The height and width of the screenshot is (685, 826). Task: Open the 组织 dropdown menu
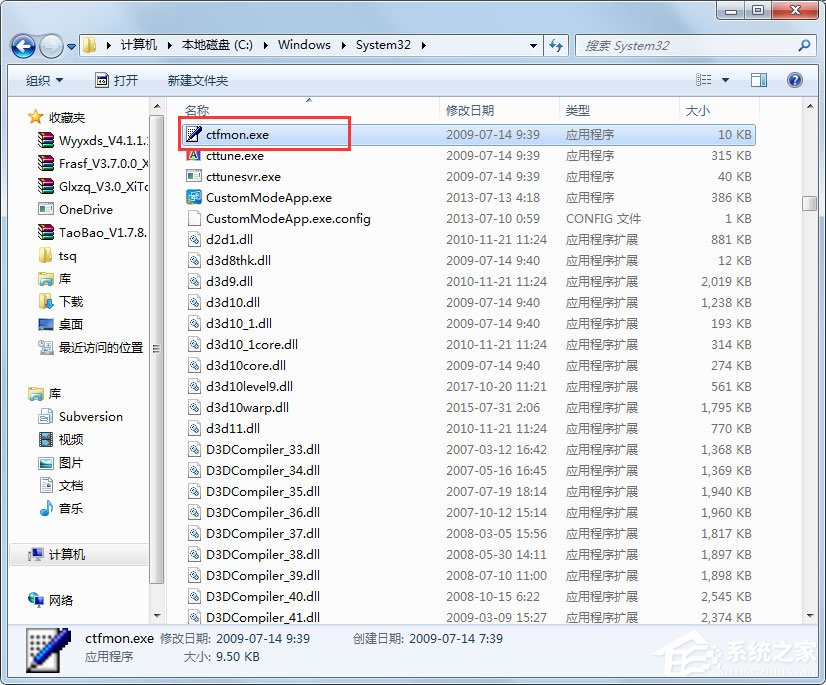pos(42,79)
